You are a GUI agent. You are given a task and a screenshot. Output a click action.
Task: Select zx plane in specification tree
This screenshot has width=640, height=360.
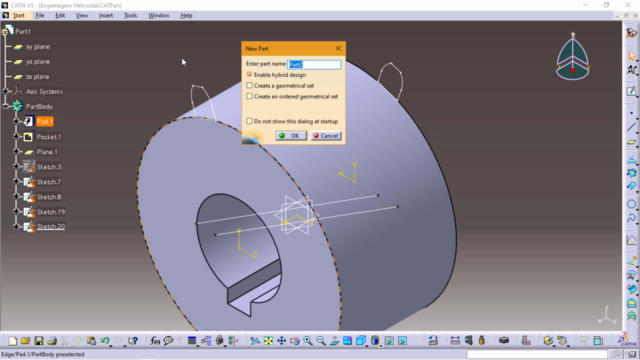click(38, 76)
